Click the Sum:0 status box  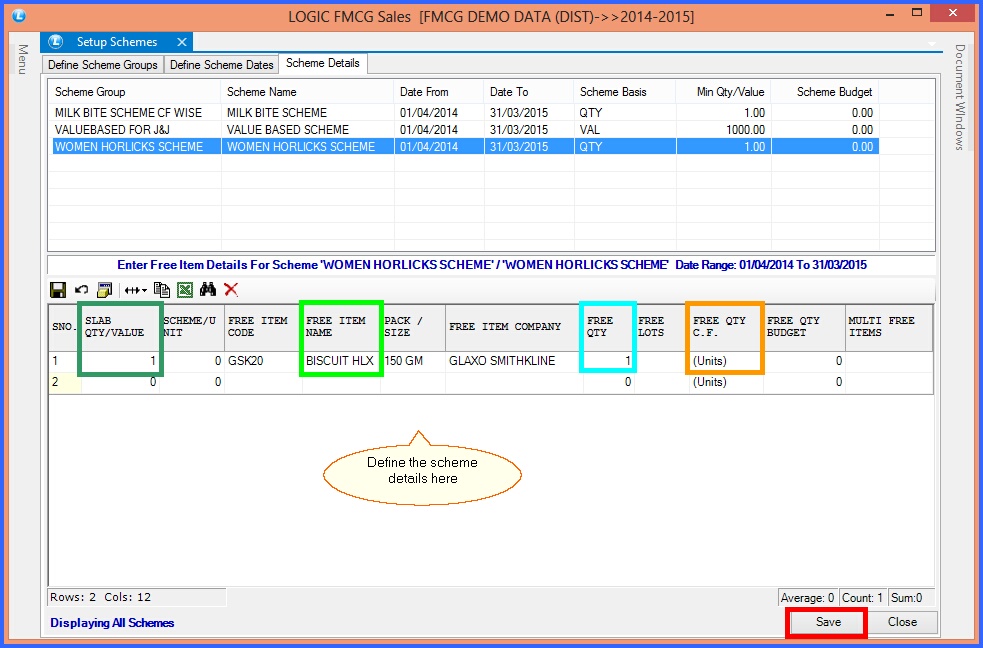pos(911,598)
